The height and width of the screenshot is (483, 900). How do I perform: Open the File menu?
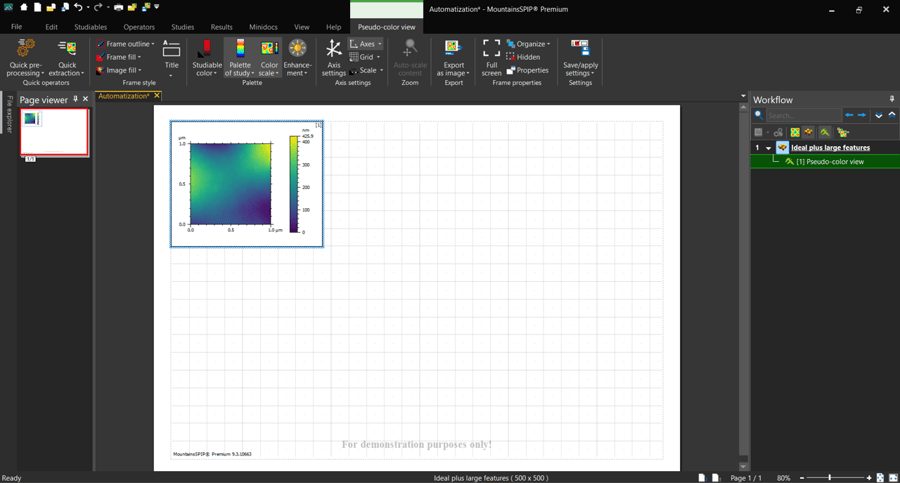[x=17, y=27]
